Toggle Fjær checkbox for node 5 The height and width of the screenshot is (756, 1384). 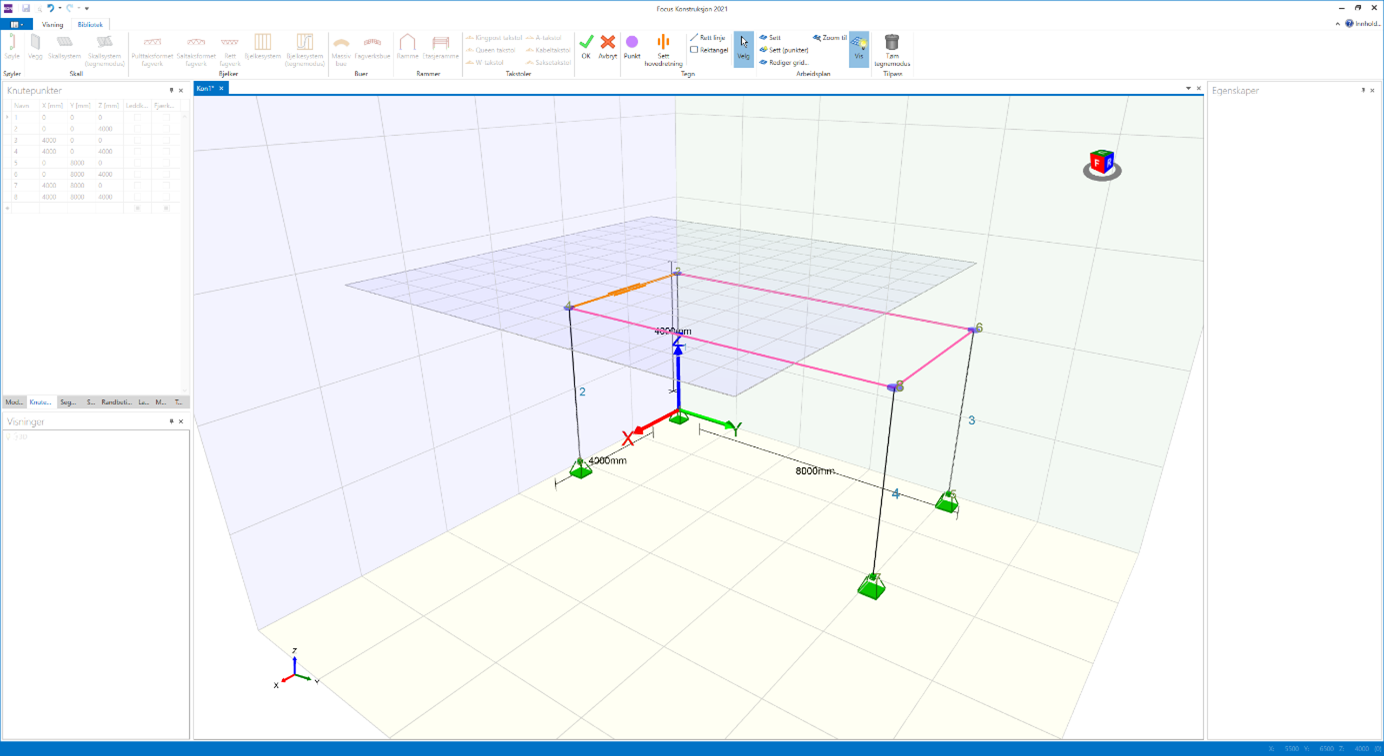point(166,163)
